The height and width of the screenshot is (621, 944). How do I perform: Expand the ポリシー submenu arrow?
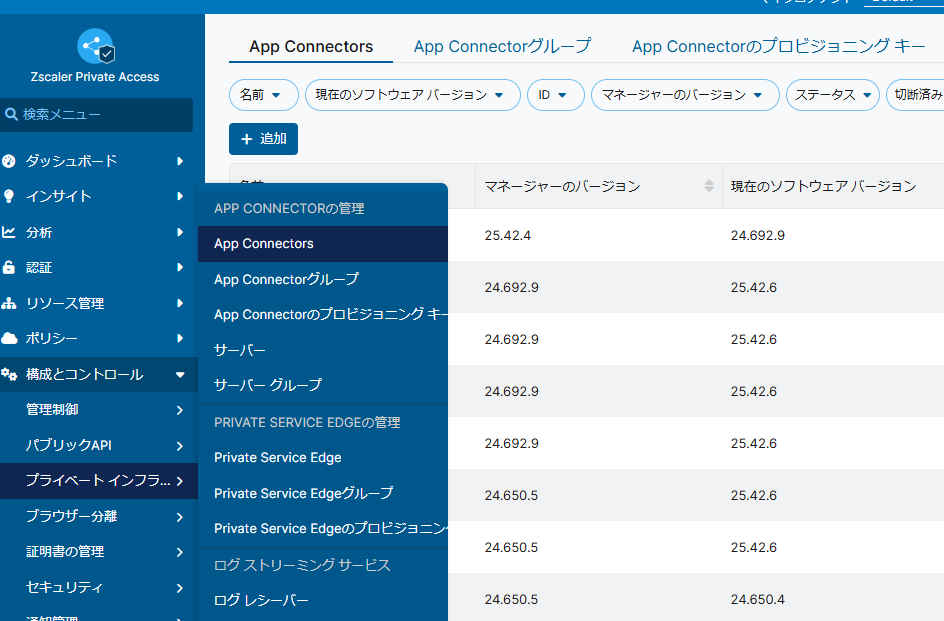[179, 339]
